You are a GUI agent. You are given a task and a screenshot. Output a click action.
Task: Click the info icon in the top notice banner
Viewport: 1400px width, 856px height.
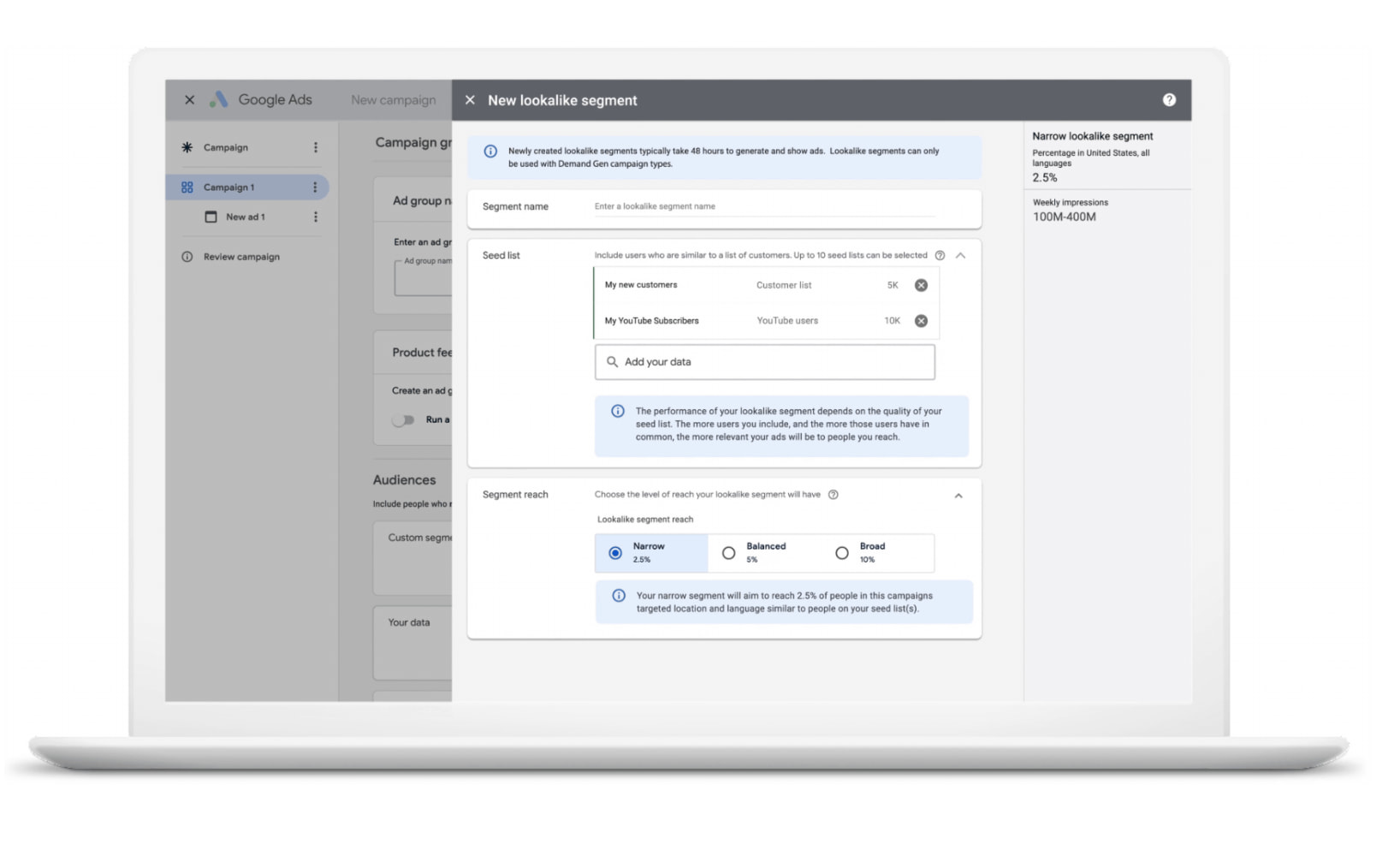490,152
